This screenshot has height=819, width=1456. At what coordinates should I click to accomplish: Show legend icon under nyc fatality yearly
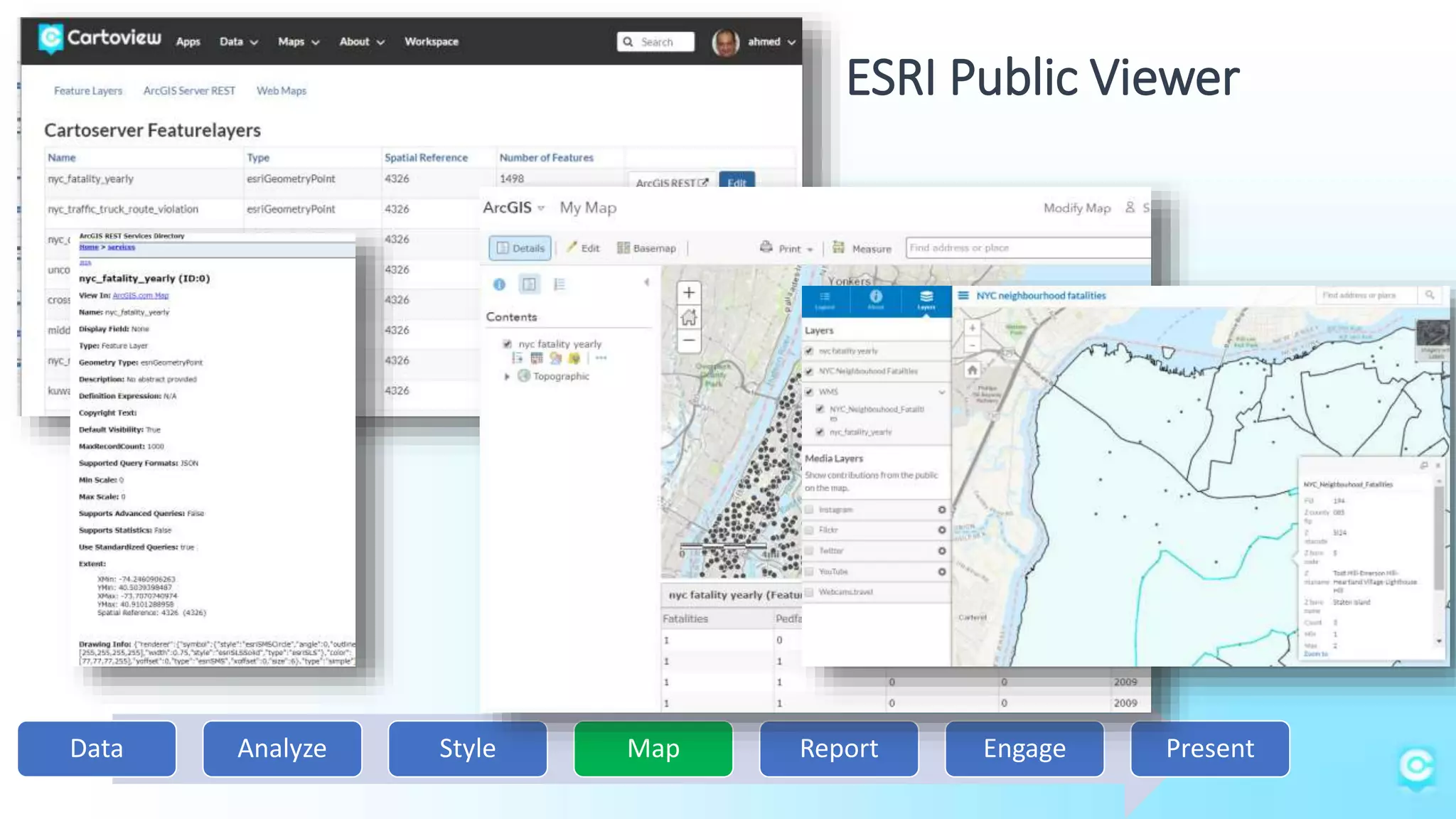point(518,358)
